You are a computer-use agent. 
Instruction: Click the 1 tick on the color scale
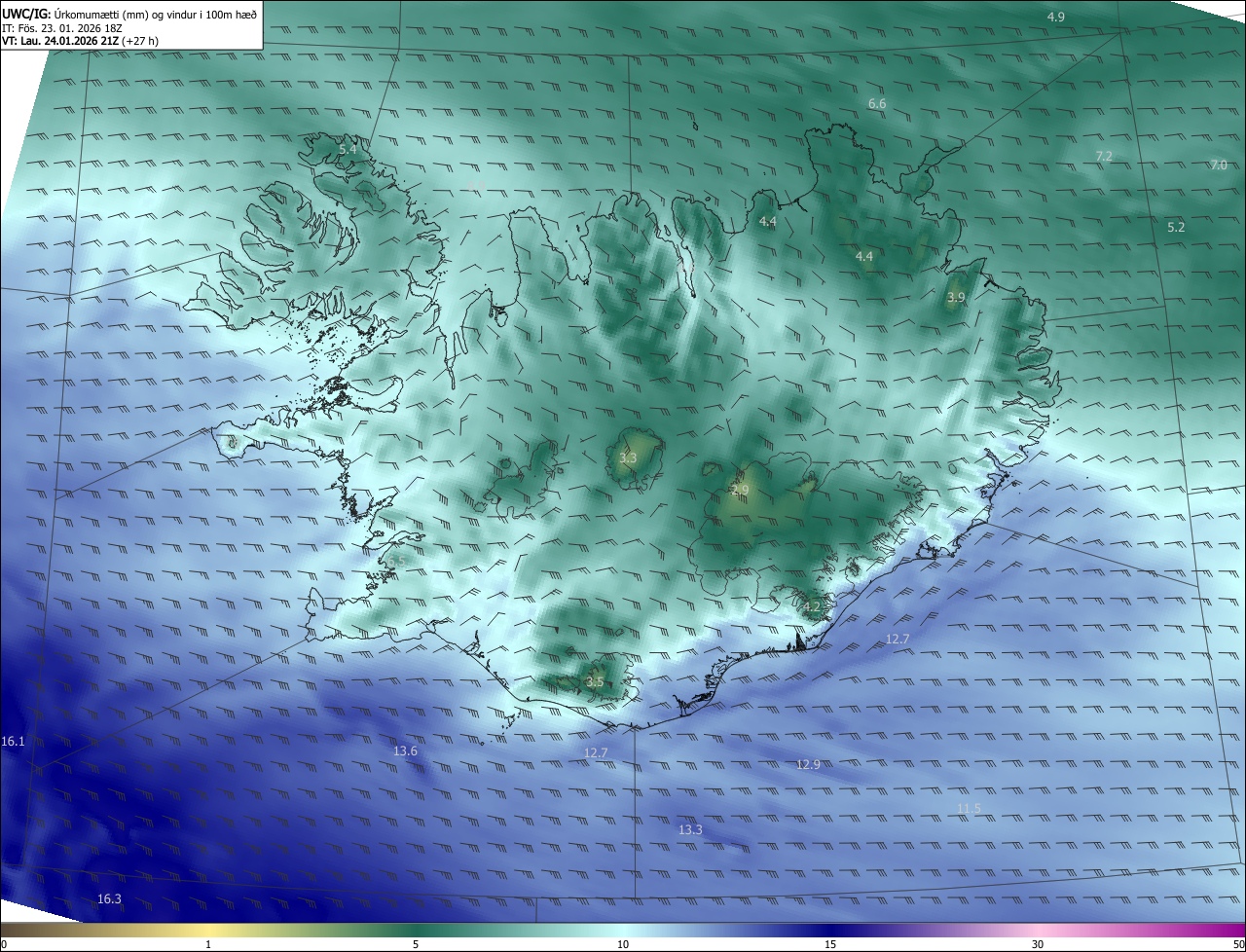pos(208,944)
